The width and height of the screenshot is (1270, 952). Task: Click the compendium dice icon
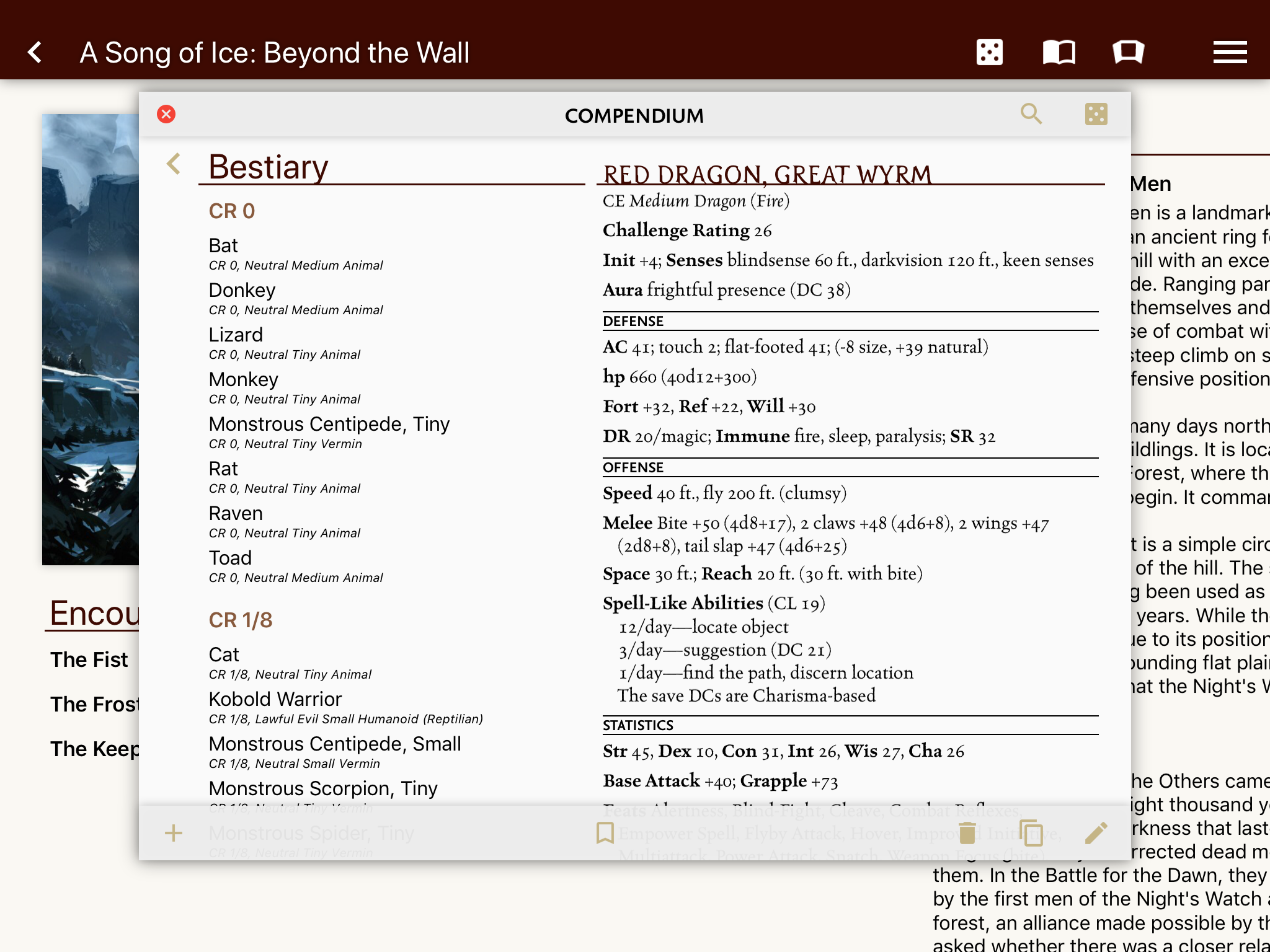pyautogui.click(x=1096, y=114)
